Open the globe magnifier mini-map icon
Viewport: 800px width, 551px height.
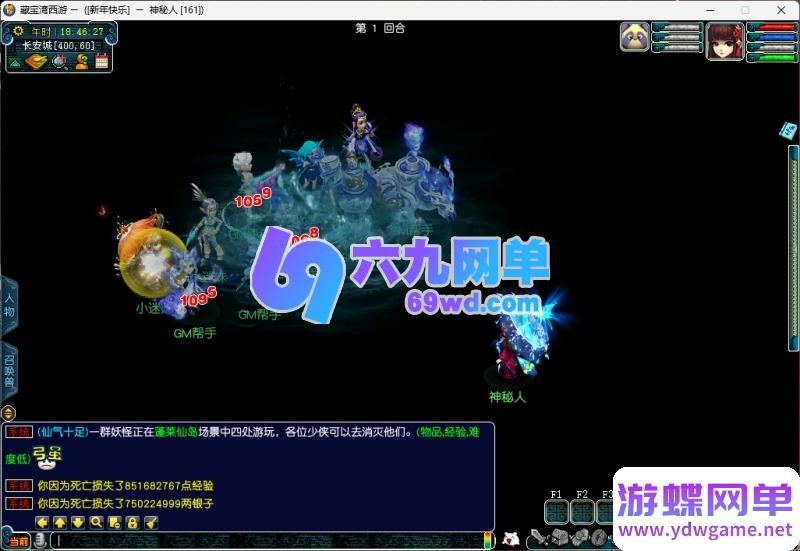click(60, 62)
